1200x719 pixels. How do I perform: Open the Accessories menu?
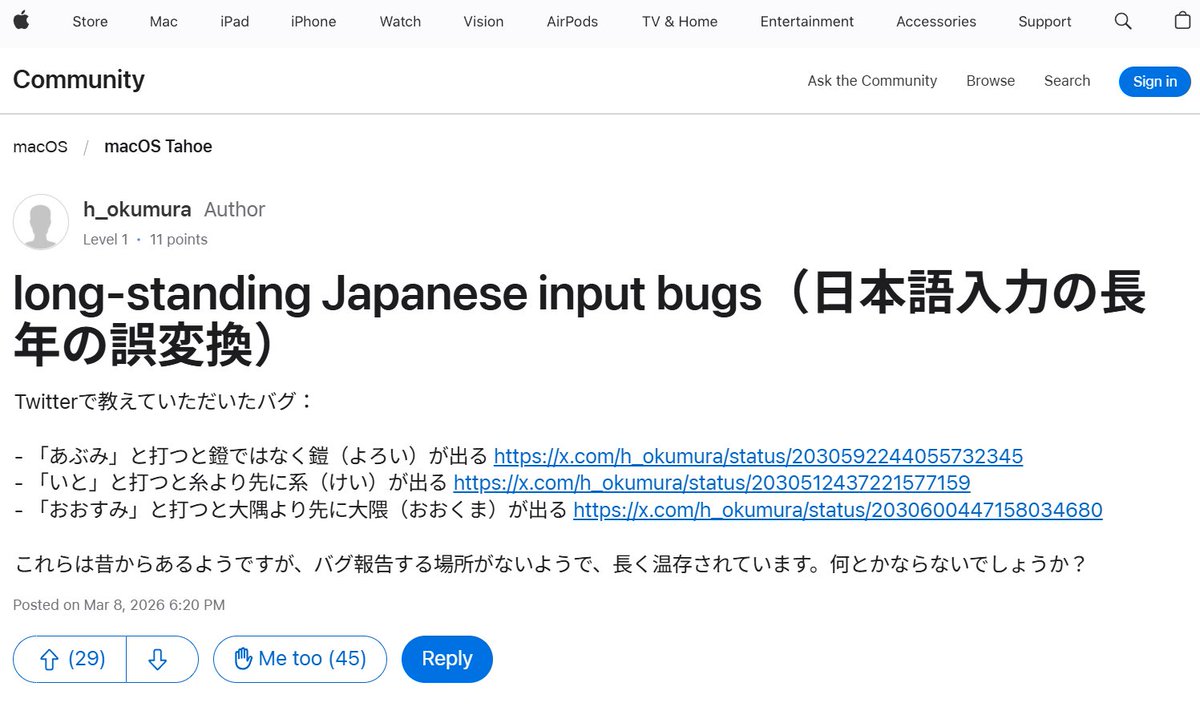click(936, 21)
